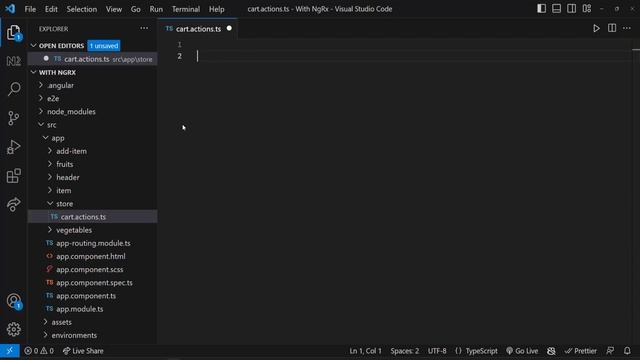Select encoding UTF-8 in status bar
Viewport: 640px width, 360px height.
[x=437, y=351]
